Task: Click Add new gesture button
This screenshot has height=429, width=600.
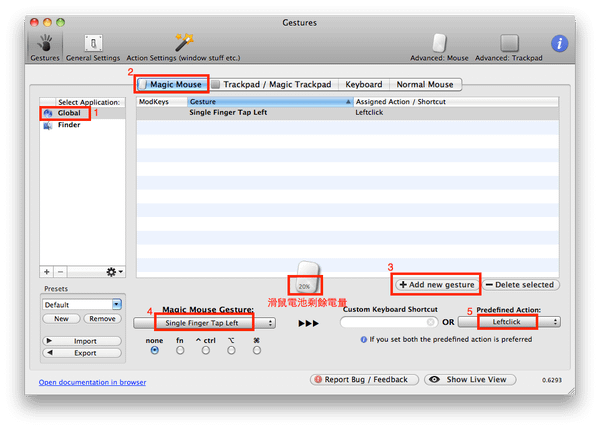Action: [437, 285]
